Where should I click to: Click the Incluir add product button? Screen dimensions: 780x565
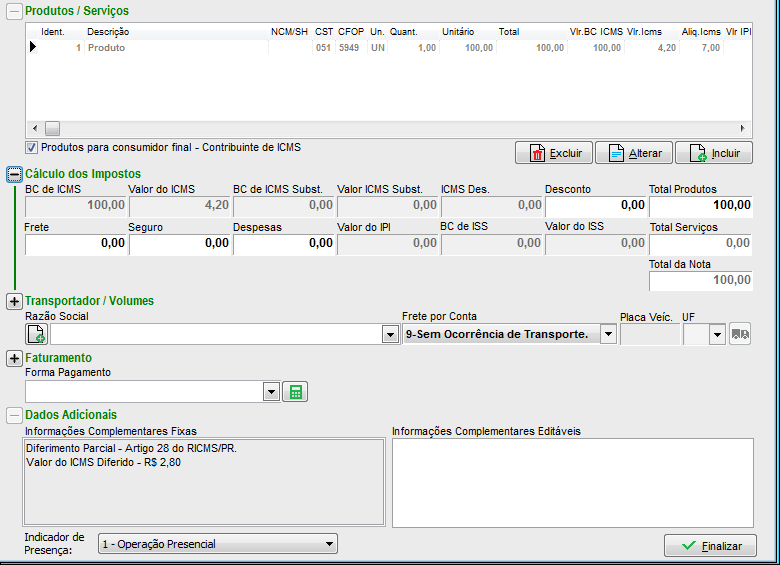click(714, 153)
